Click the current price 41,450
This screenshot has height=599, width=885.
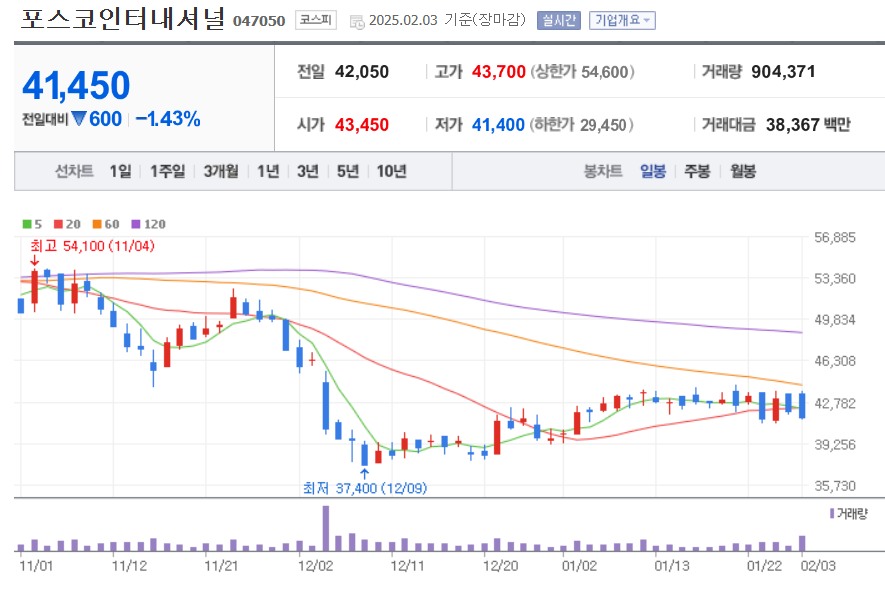(76, 85)
